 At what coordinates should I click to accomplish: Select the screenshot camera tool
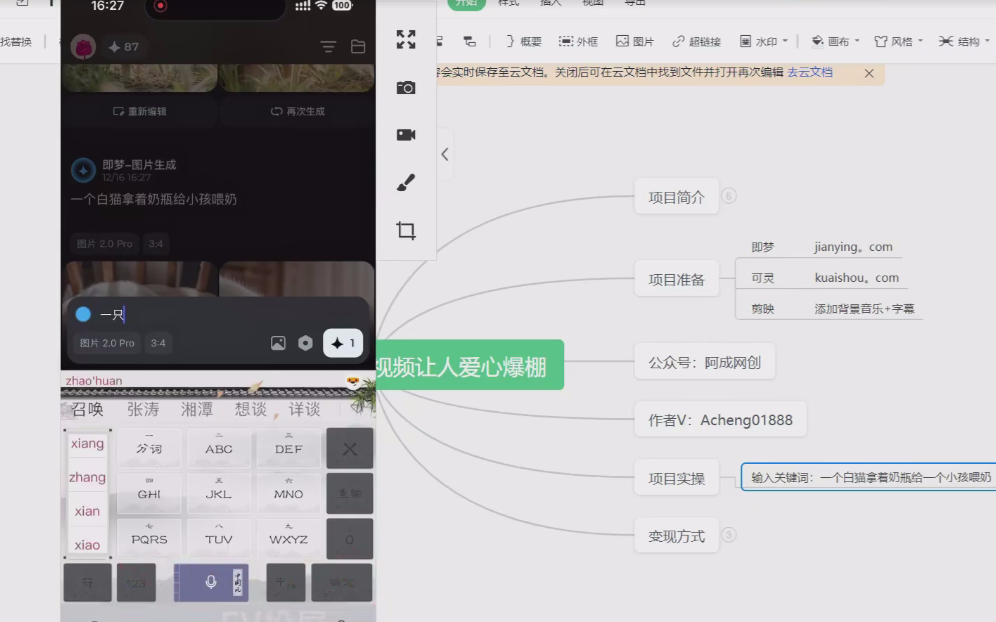[x=405, y=88]
